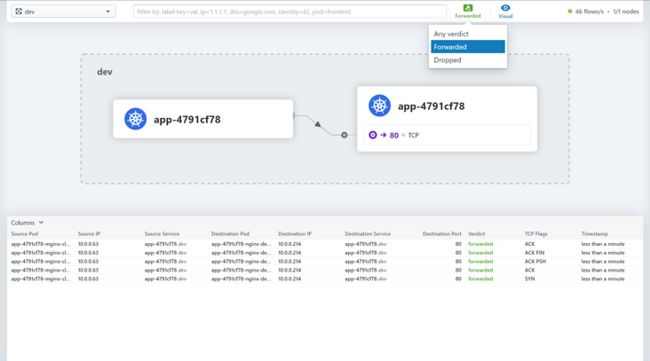Focus the flow filter input field
This screenshot has width=650, height=361.
290,12
